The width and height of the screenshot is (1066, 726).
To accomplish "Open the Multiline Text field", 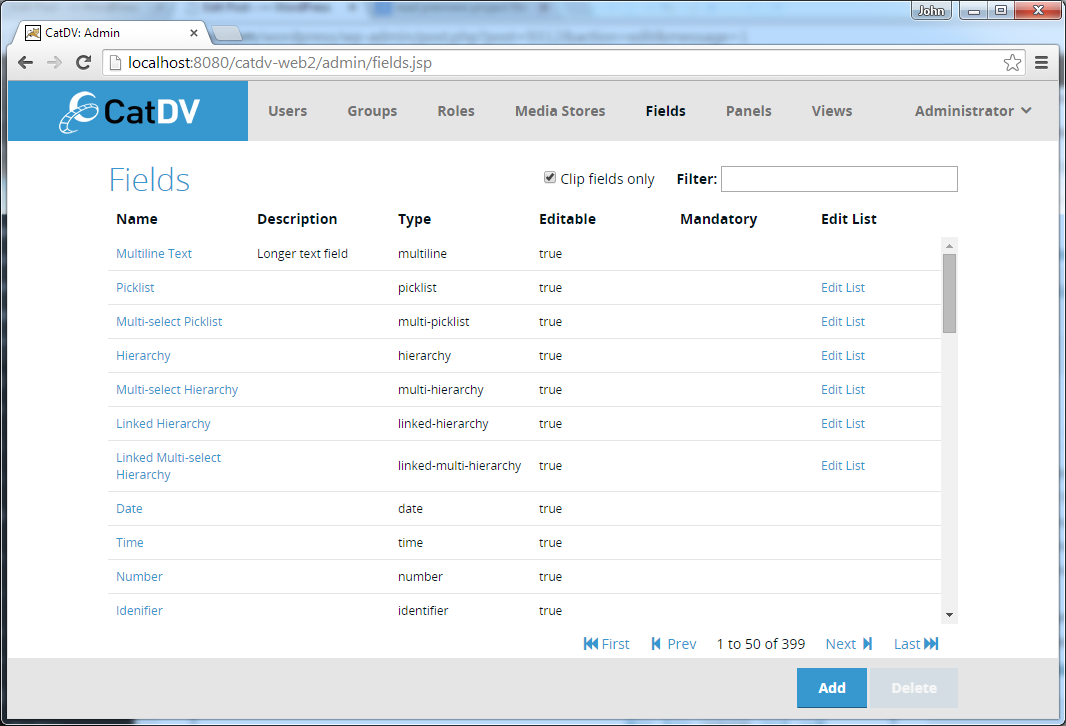I will (154, 254).
